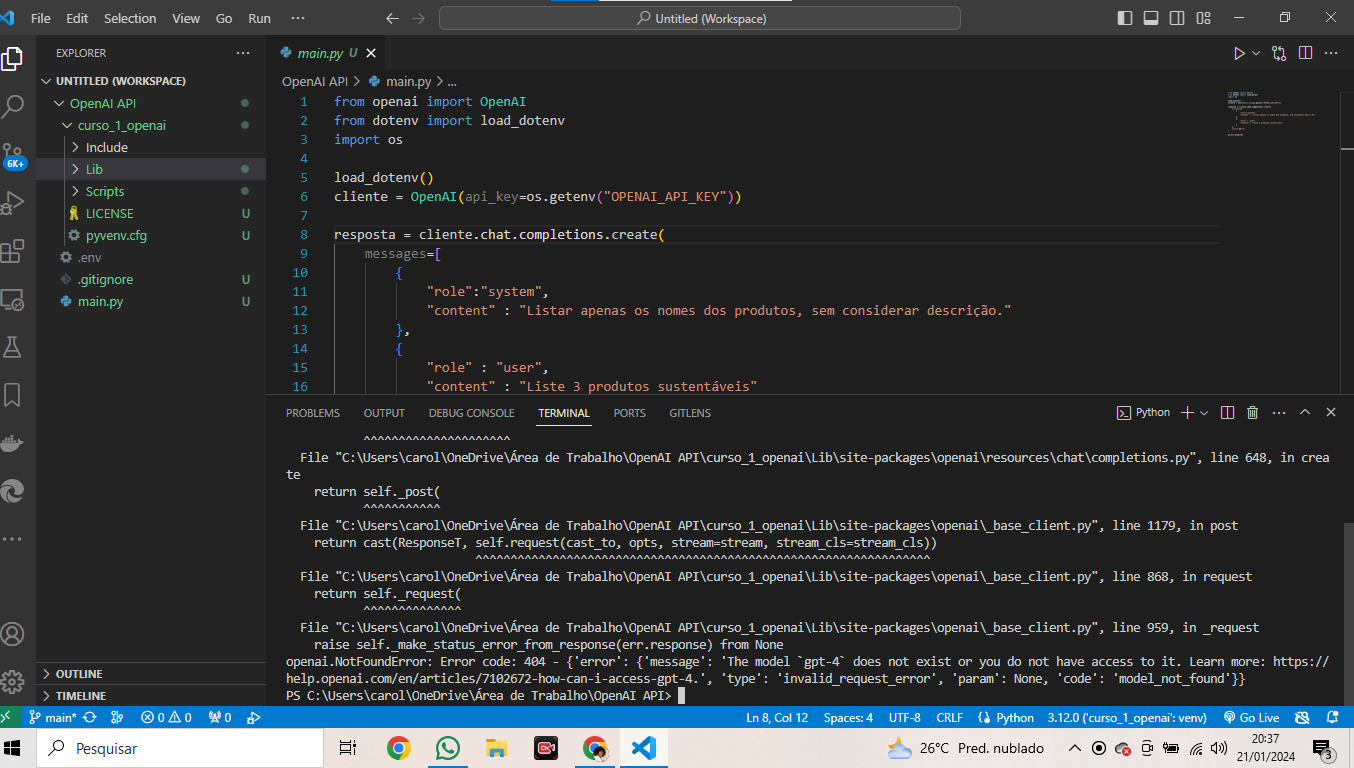Open the Docker view icon
The width and height of the screenshot is (1354, 768).
point(13,442)
